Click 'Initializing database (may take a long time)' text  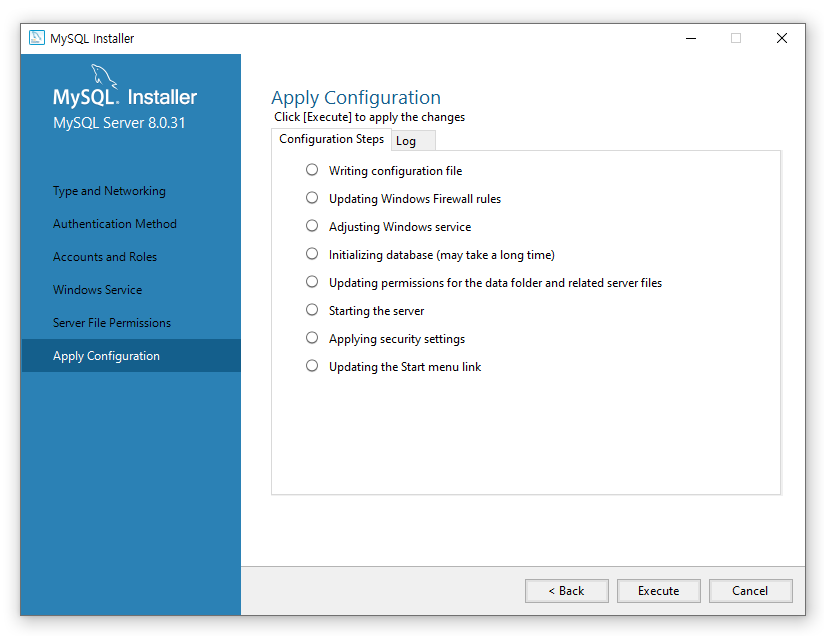(441, 255)
